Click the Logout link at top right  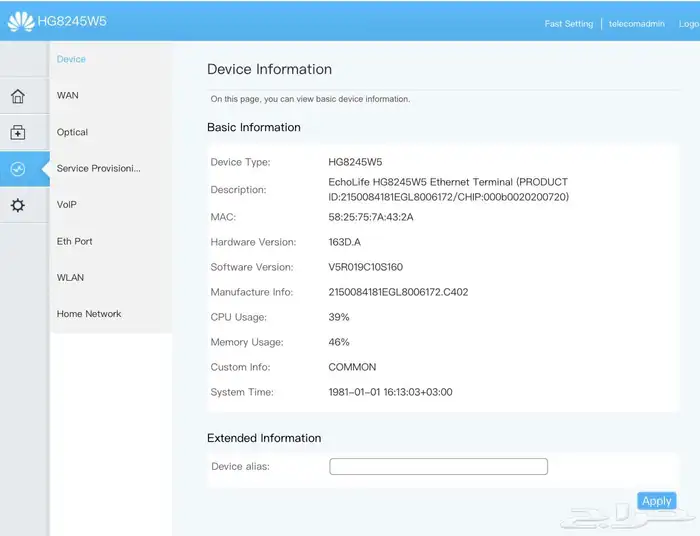pos(690,24)
